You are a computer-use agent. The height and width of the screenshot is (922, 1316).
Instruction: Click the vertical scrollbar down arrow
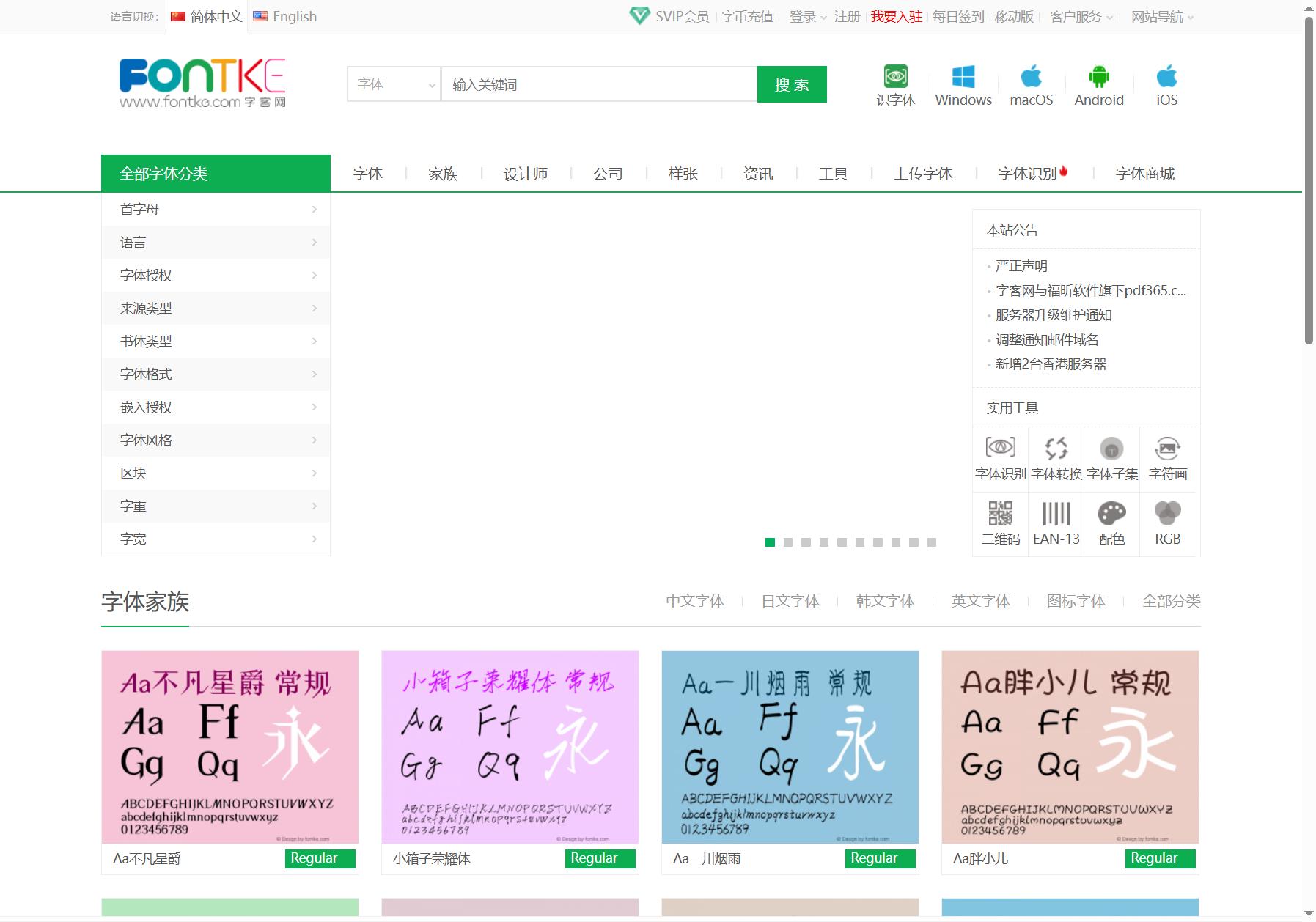point(1309,914)
